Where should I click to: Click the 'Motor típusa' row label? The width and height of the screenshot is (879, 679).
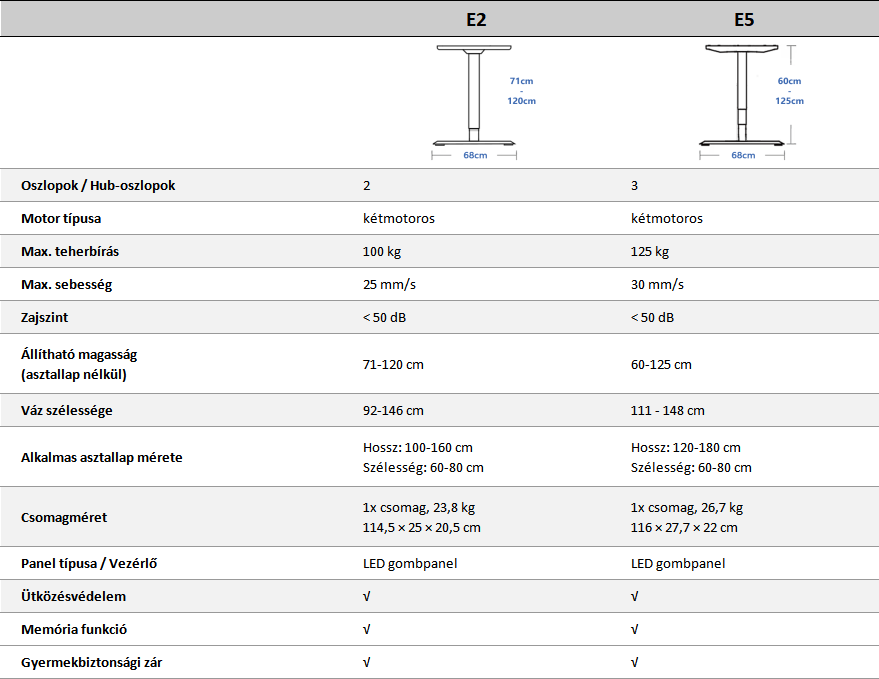click(61, 219)
